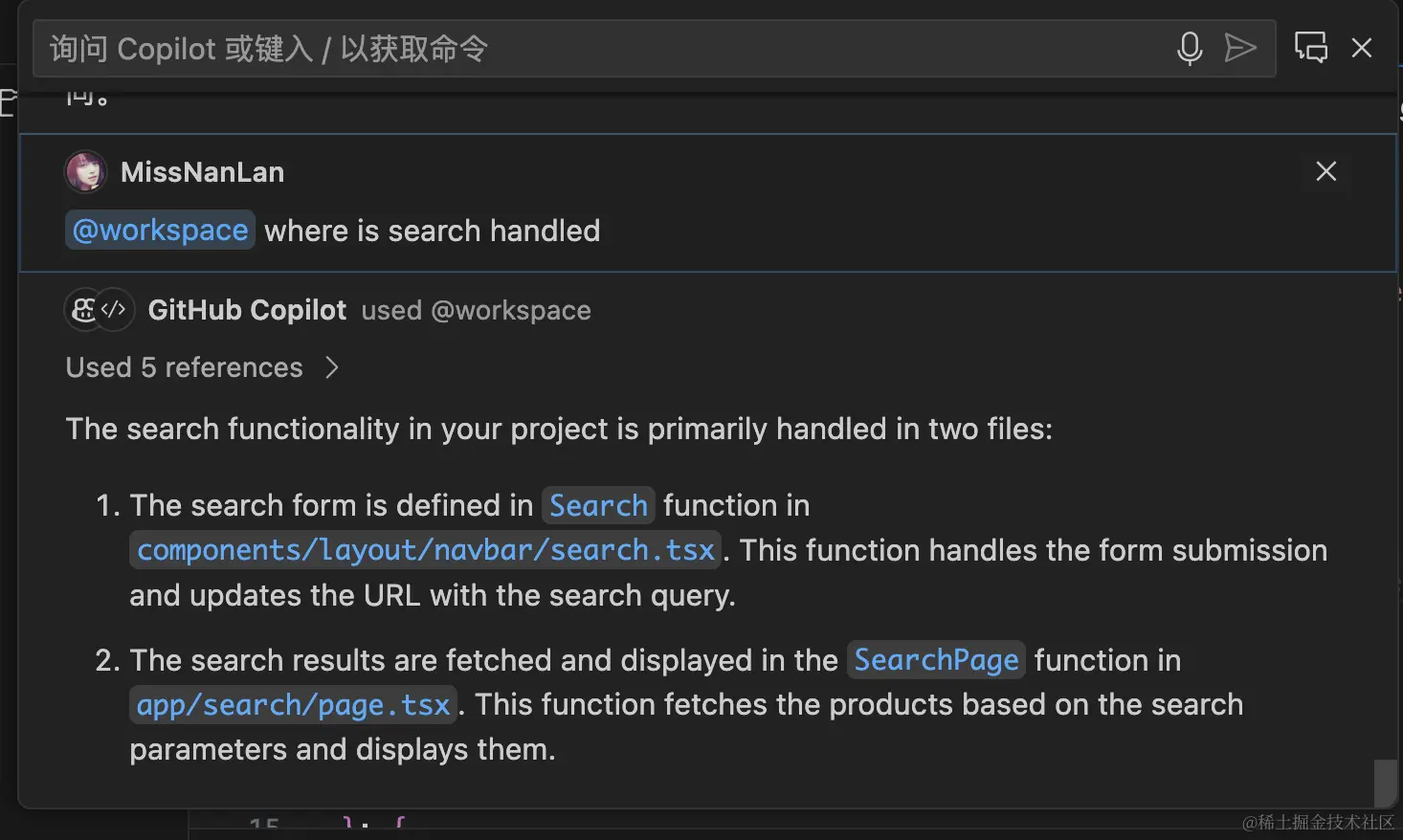Screen dimensions: 1403x840
Task: Jump to the SearchPage function symbol
Action: tap(935, 660)
